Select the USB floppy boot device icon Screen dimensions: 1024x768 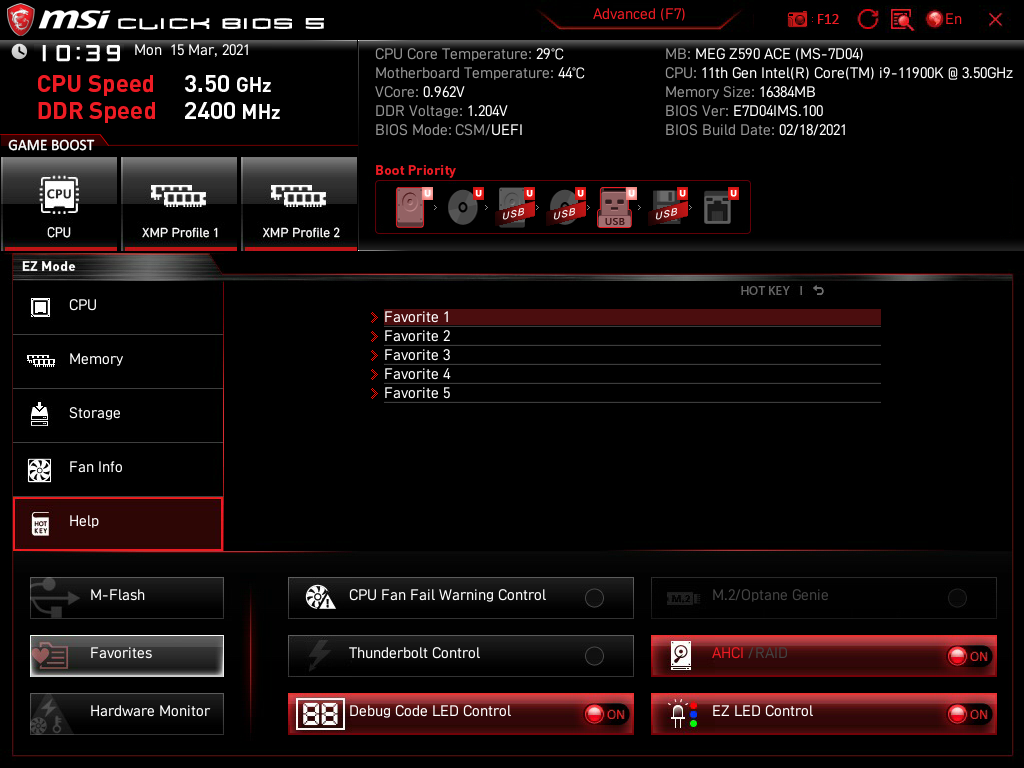pyautogui.click(x=668, y=207)
